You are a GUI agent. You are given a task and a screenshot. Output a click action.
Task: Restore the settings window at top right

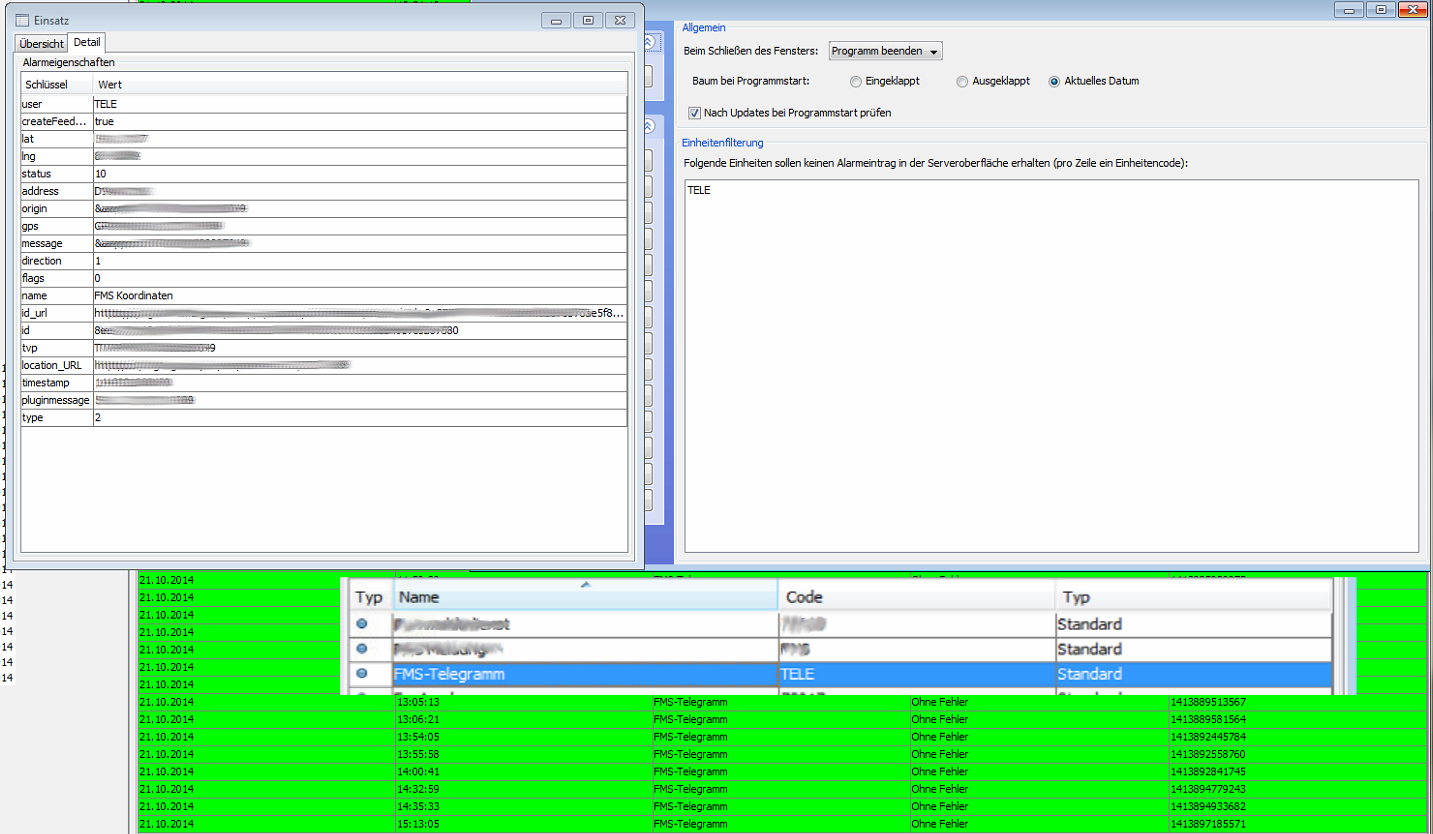(1381, 9)
